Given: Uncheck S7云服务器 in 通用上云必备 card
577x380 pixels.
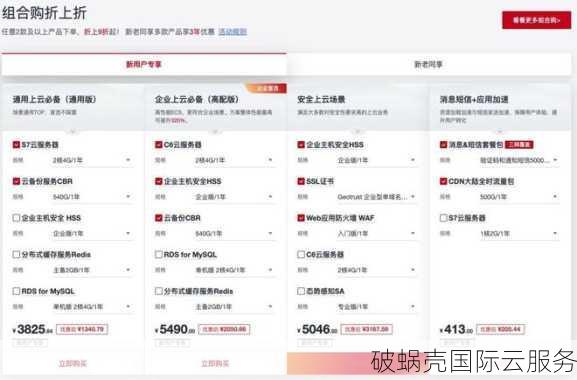Looking at the screenshot, I should [x=16, y=145].
